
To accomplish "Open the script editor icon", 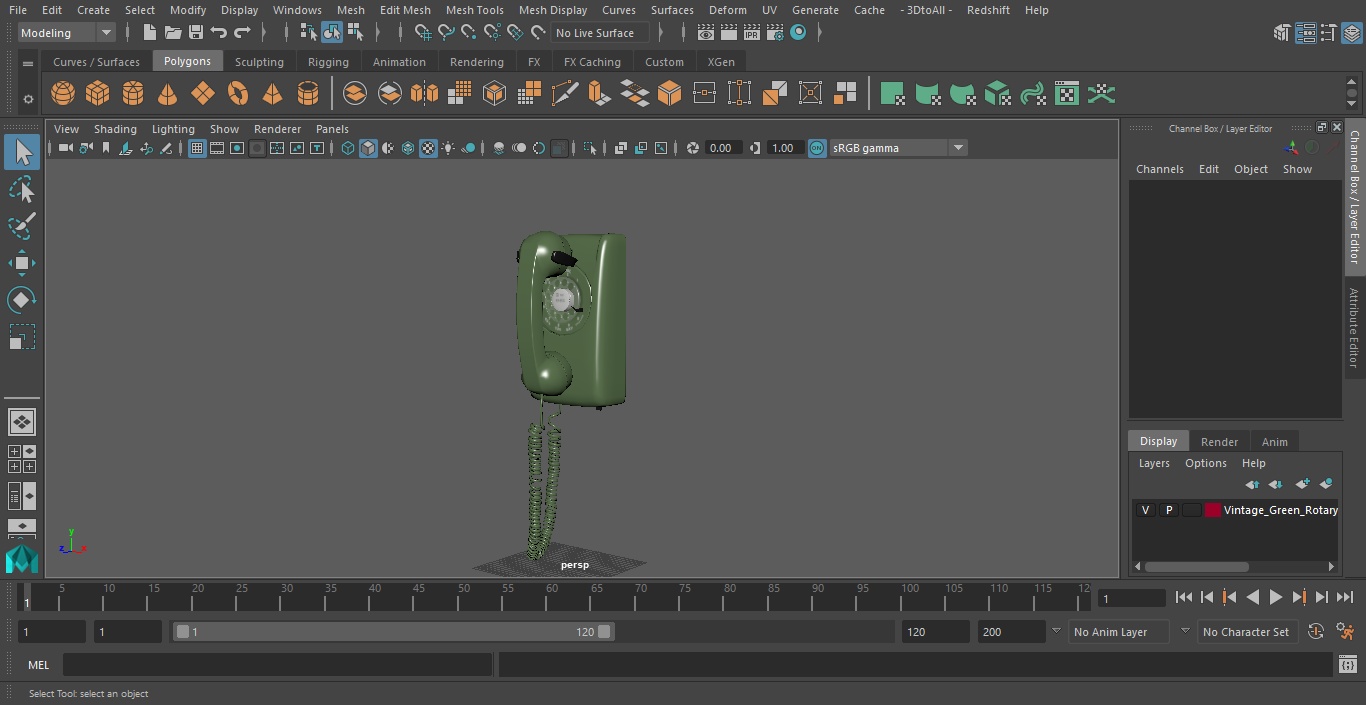I will (x=1347, y=665).
